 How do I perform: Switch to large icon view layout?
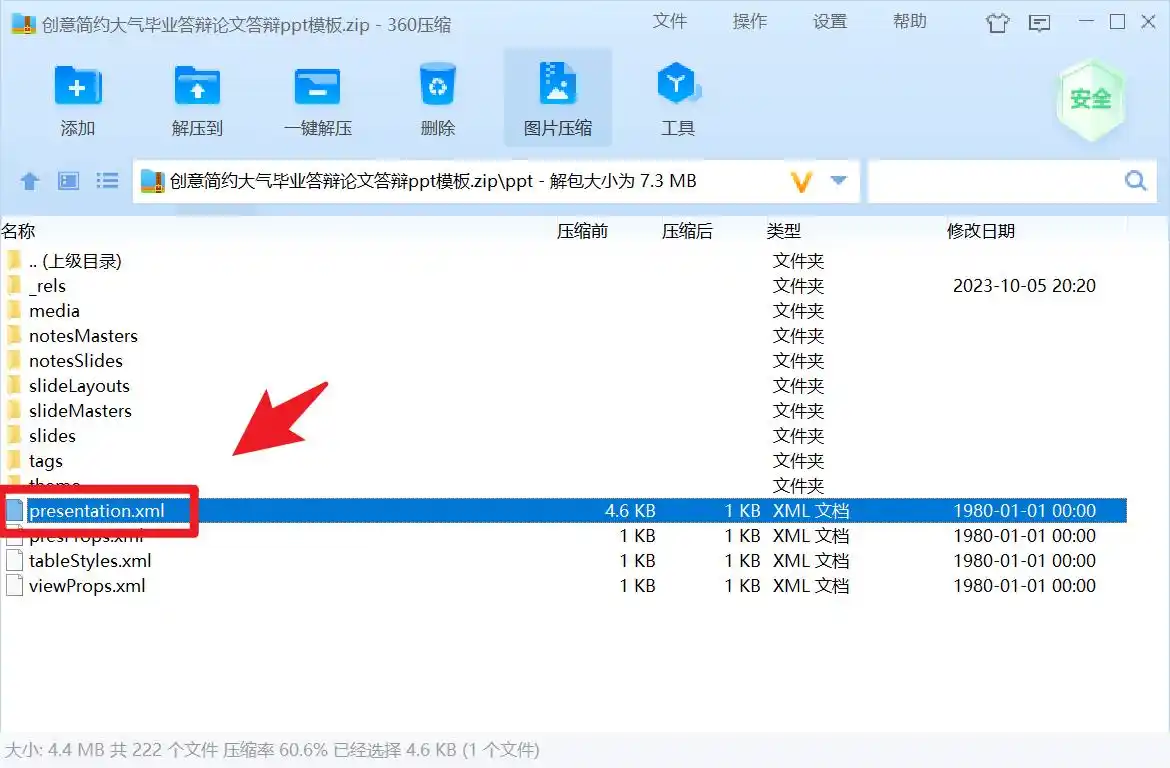[68, 181]
